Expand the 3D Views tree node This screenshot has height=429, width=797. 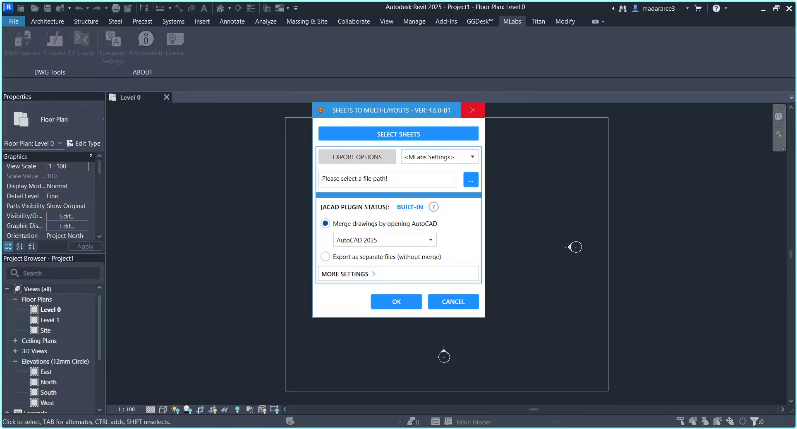coord(15,351)
